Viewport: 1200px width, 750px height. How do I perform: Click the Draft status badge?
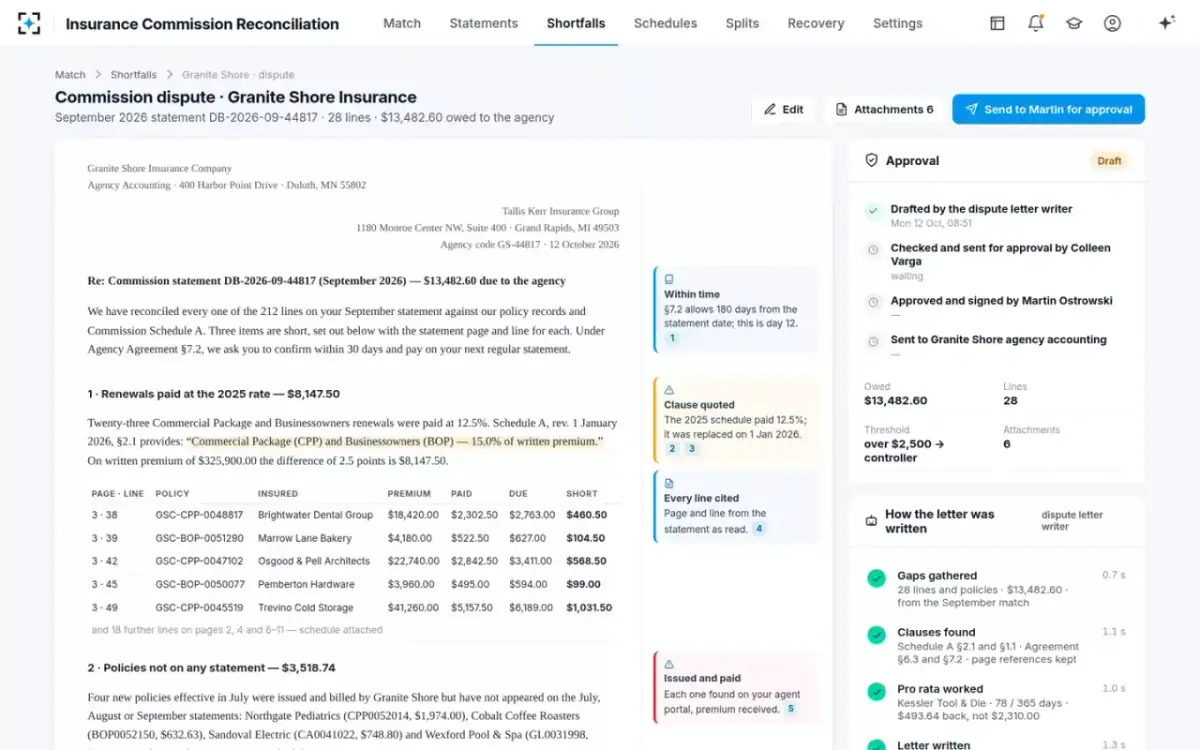pos(1109,160)
